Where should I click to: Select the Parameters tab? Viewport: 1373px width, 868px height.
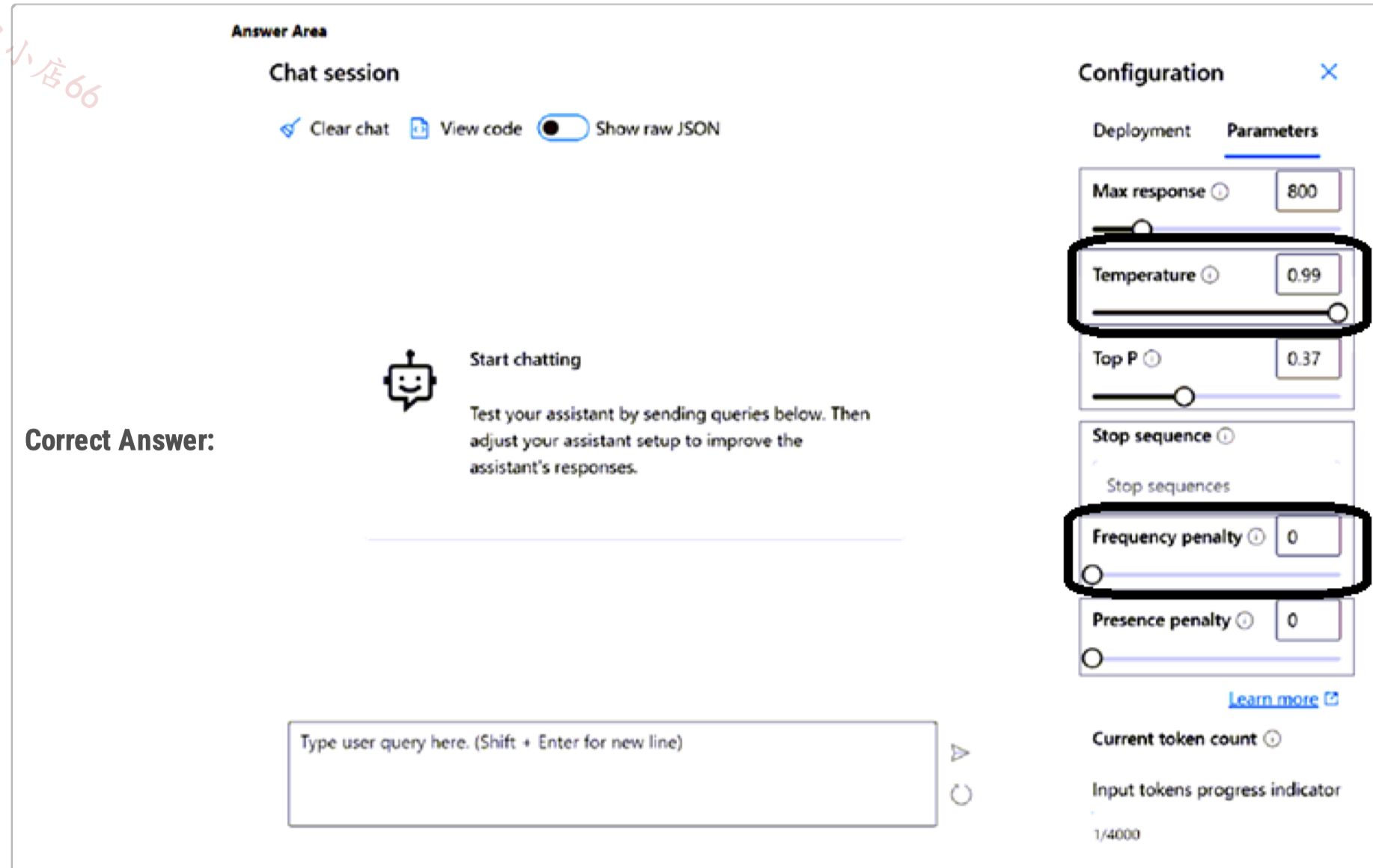tap(1272, 131)
